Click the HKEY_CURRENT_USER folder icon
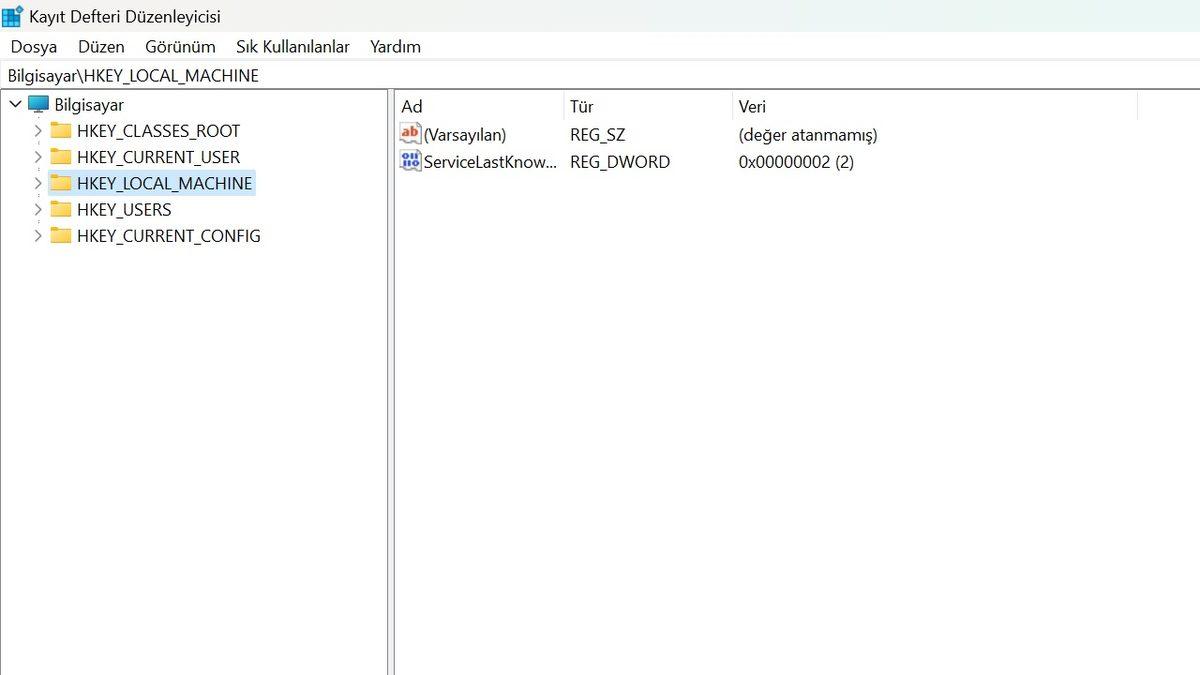Screen dimensions: 1200x675 (62, 157)
